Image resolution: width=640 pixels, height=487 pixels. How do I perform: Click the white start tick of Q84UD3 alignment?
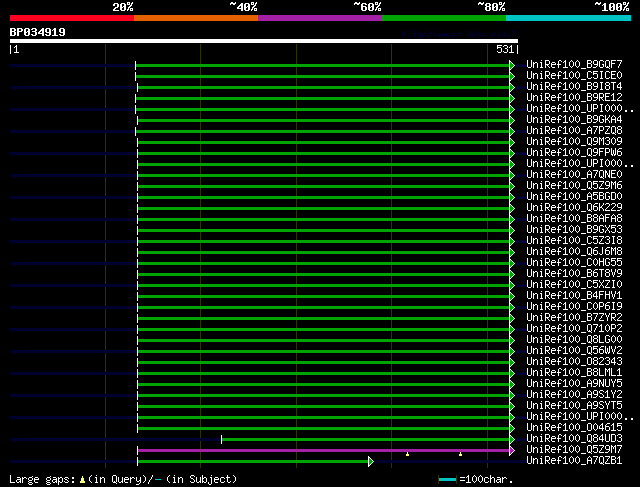click(222, 440)
